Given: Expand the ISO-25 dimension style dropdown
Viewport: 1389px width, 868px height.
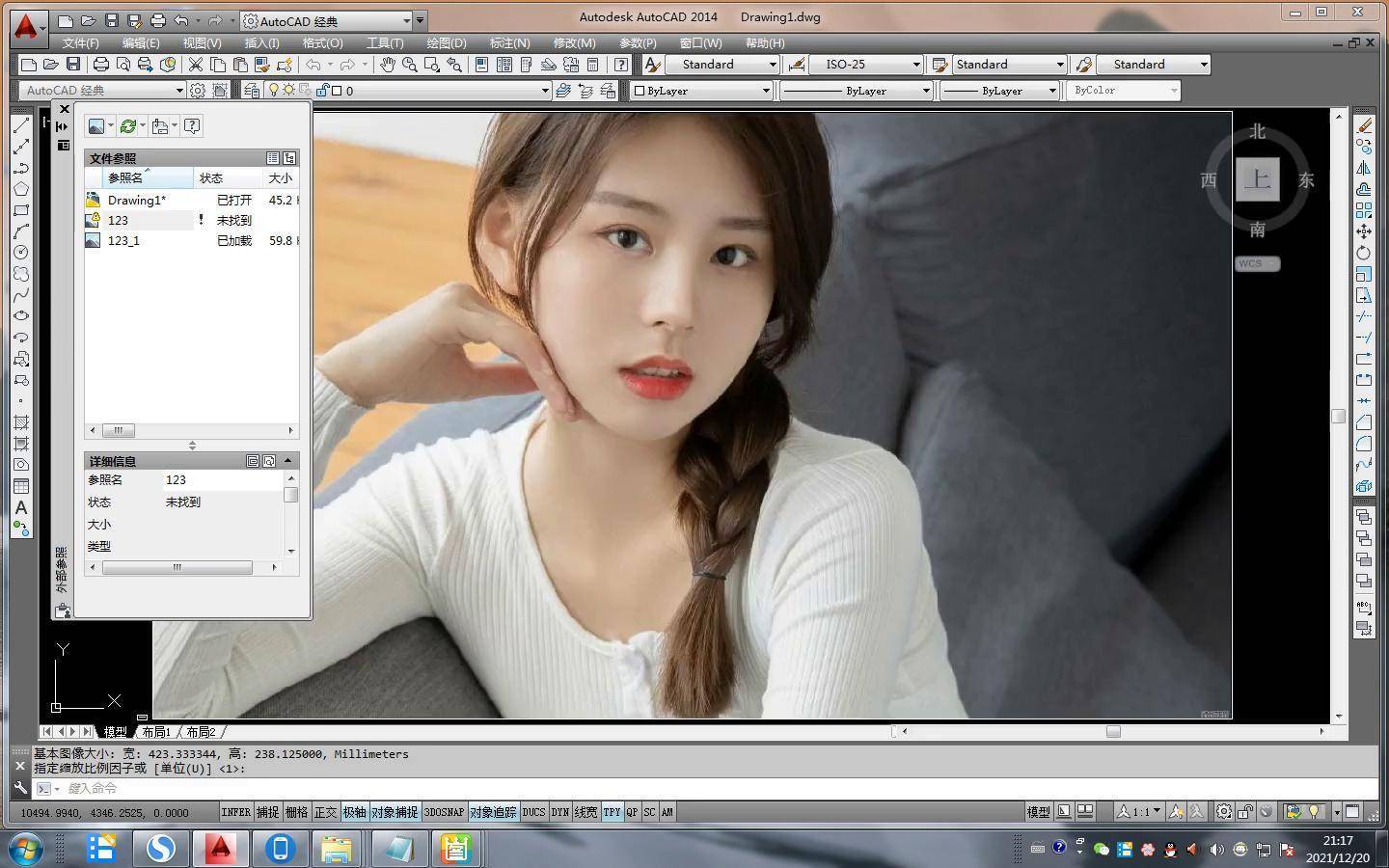Looking at the screenshot, I should pos(915,65).
